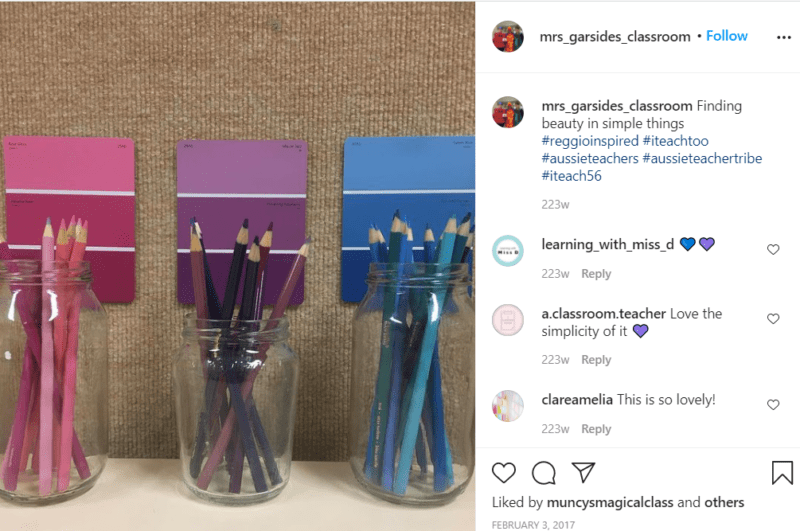Open the three-dot more options menu
The image size is (800, 531).
784,37
